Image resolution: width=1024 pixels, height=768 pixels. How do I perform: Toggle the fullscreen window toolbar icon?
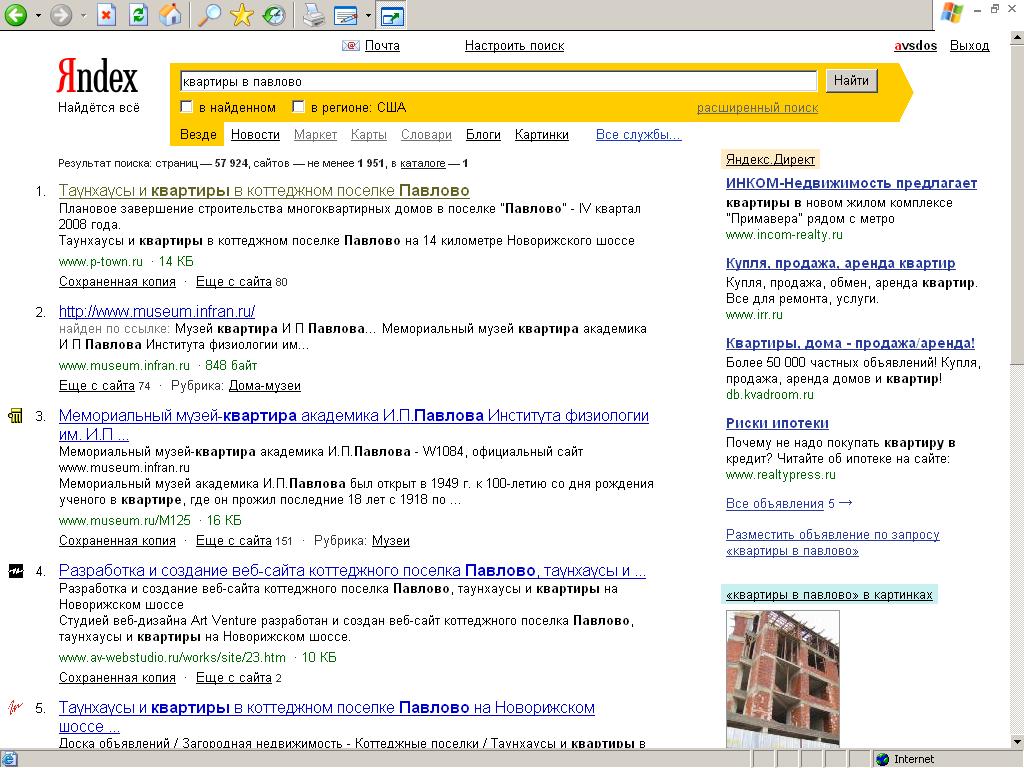pos(392,15)
